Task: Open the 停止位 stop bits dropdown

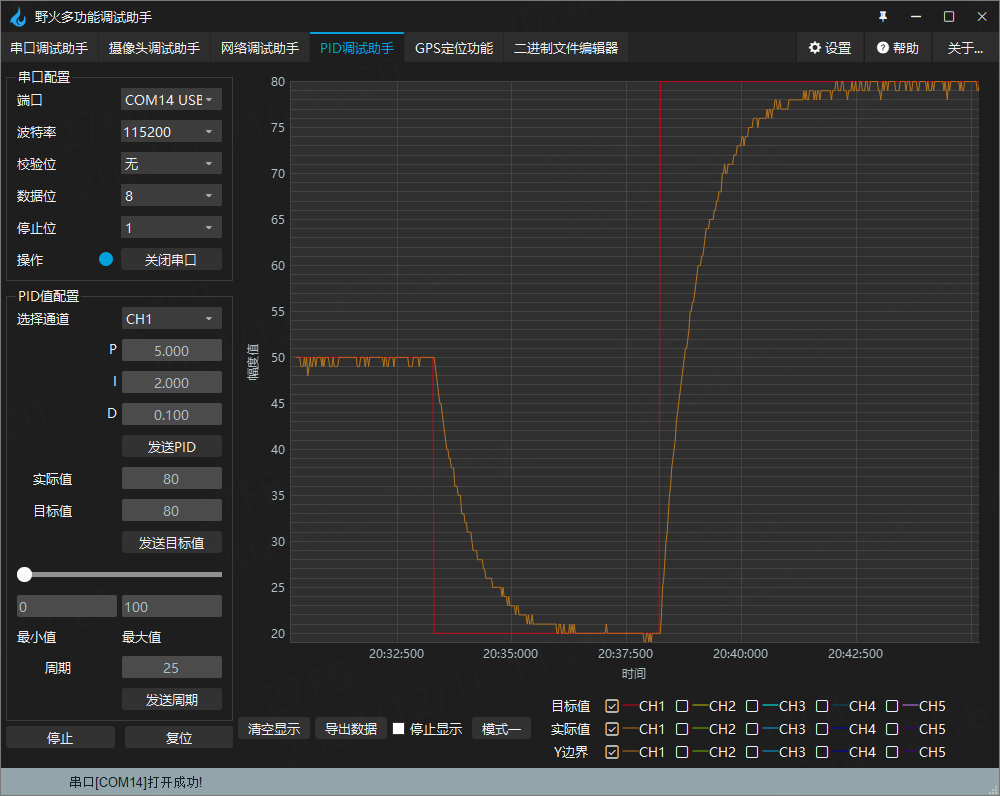Action: 171,227
